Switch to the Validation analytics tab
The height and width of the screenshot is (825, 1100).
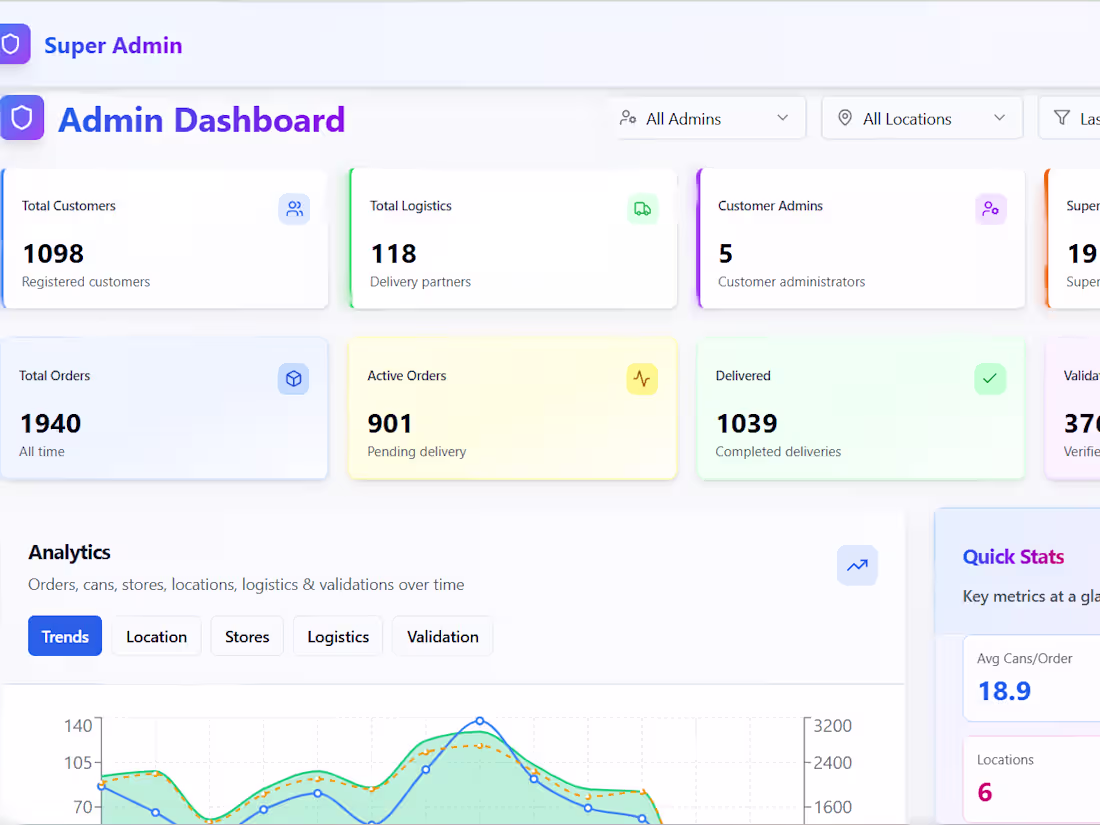pyautogui.click(x=442, y=636)
